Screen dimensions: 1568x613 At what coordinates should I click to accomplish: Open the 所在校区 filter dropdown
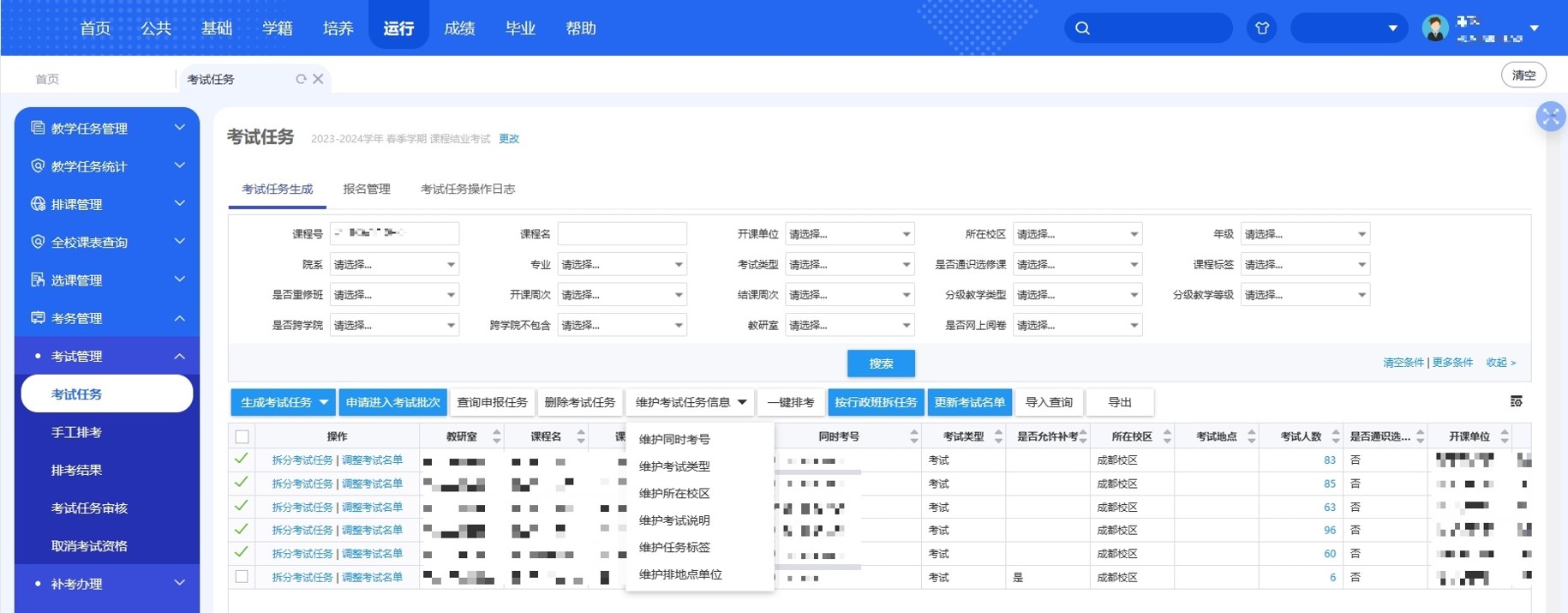tap(1077, 234)
